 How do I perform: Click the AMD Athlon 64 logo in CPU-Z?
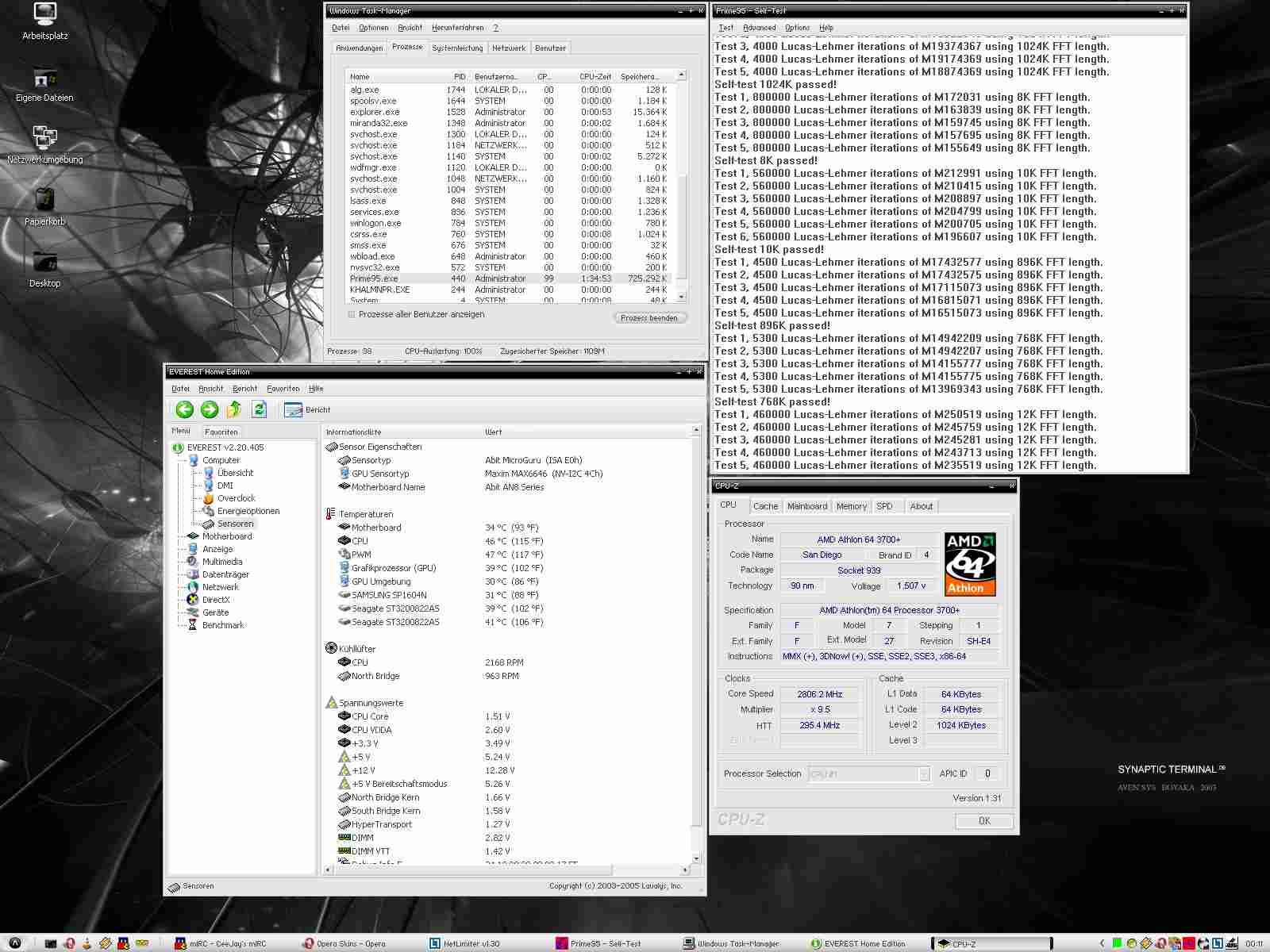click(970, 564)
